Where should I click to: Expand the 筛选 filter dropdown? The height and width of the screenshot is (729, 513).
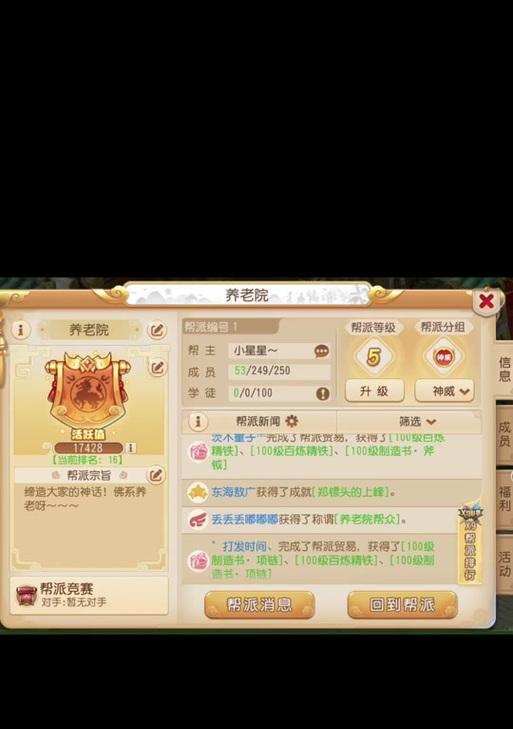click(417, 422)
